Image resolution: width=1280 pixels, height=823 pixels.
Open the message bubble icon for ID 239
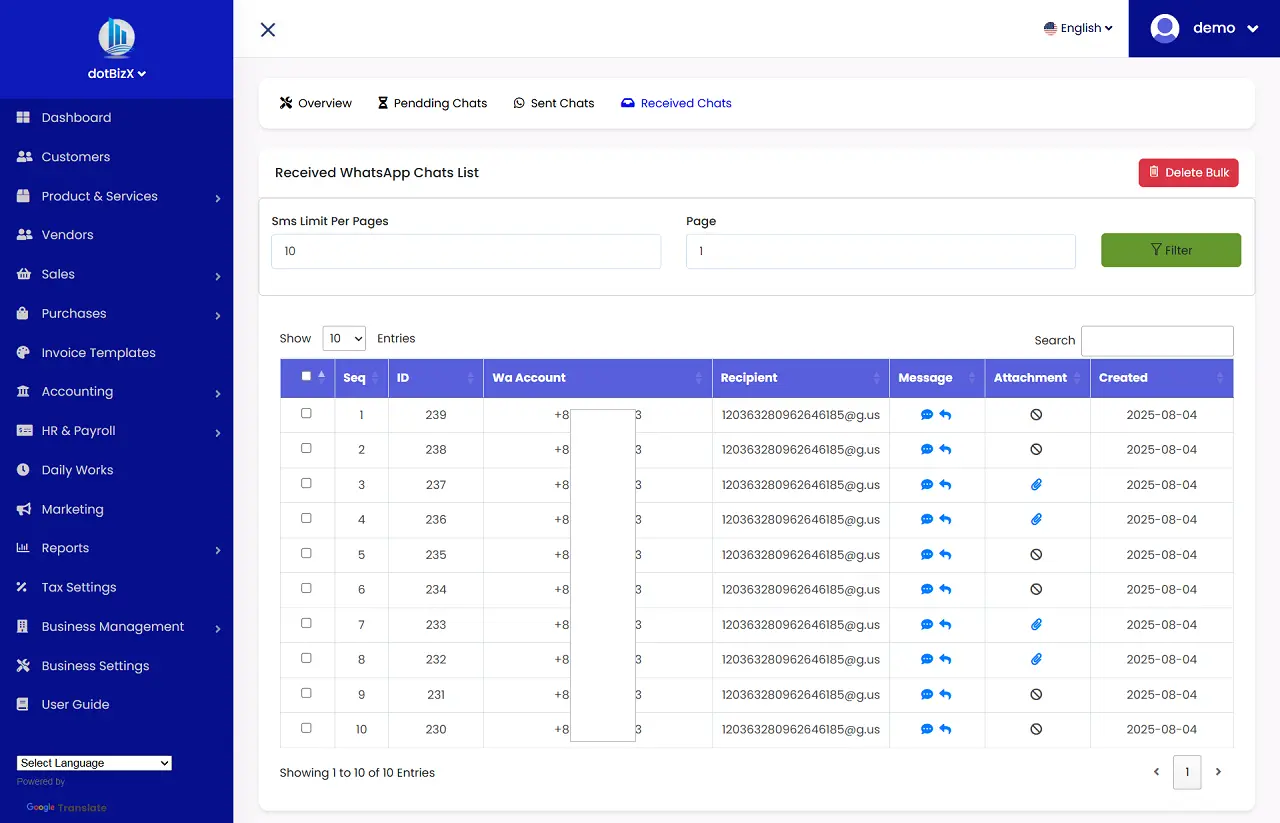pyautogui.click(x=926, y=414)
